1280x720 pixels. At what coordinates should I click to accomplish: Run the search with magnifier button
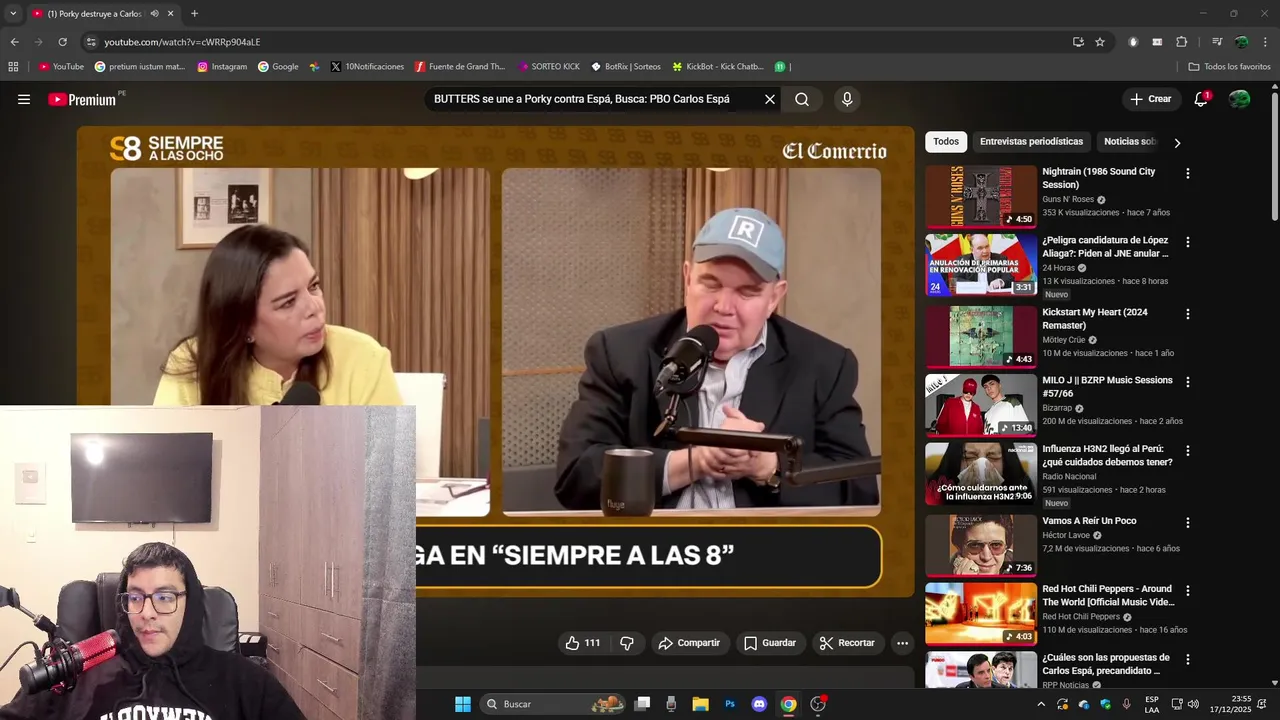pyautogui.click(x=802, y=99)
